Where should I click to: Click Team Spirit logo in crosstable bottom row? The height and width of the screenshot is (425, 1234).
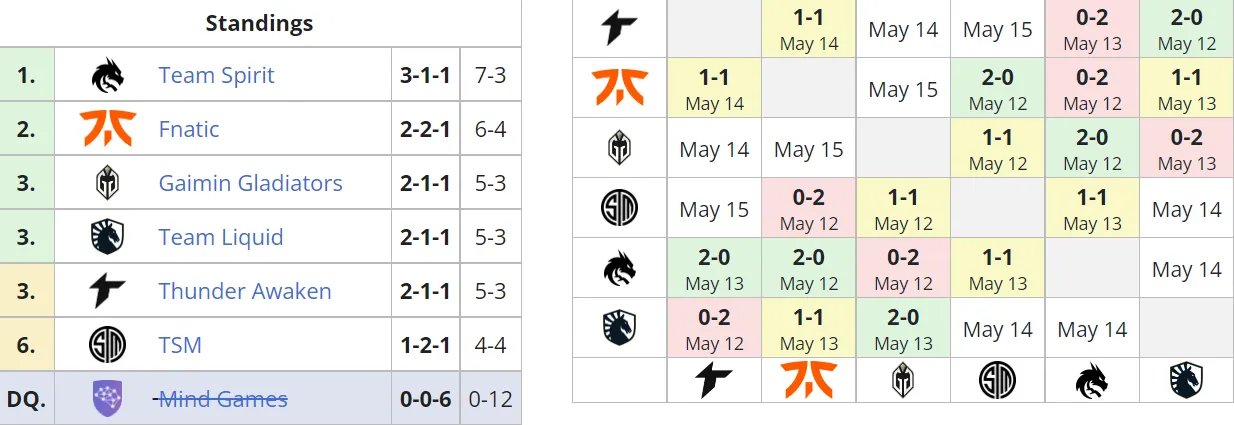click(x=1091, y=380)
